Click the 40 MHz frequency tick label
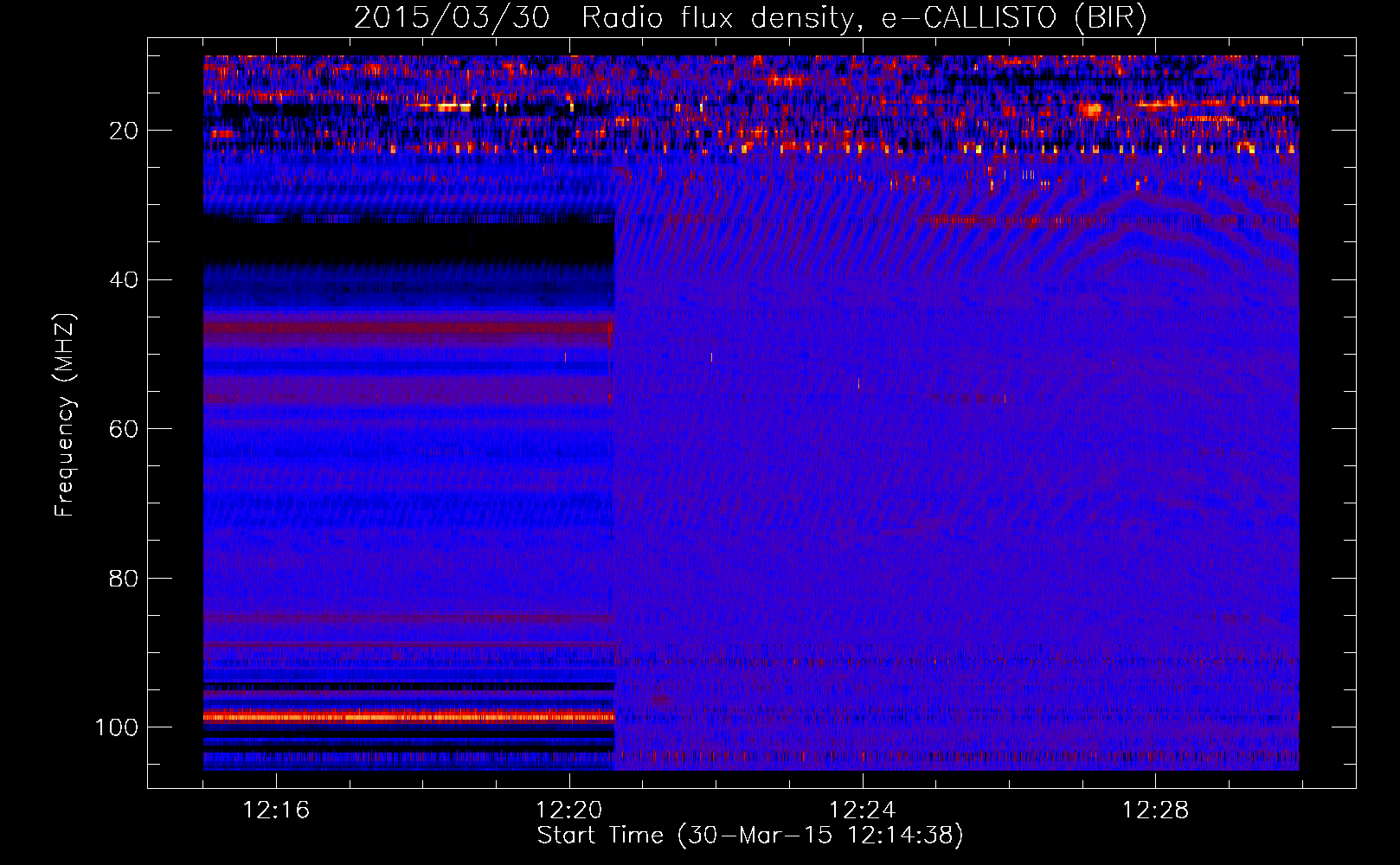This screenshot has width=1400, height=865. 124,280
